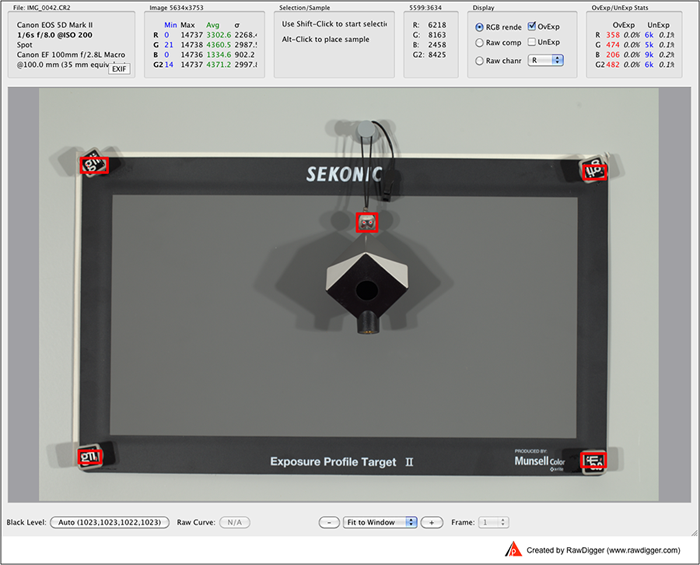Viewport: 700px width, 565px height.
Task: Click the window resize grip corner
Action: tap(694, 532)
